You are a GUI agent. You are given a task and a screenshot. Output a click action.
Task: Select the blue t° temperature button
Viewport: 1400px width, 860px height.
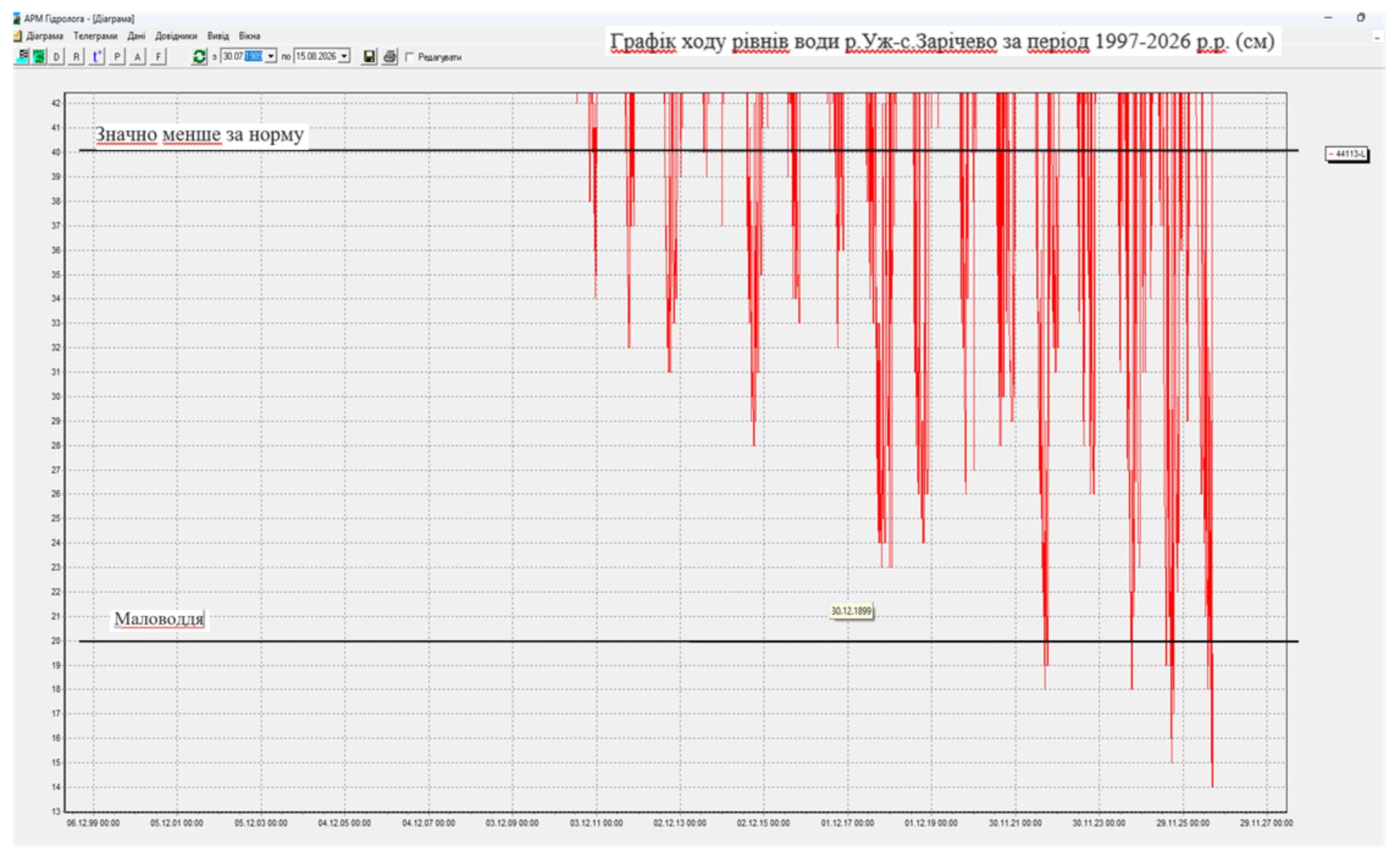[96, 56]
